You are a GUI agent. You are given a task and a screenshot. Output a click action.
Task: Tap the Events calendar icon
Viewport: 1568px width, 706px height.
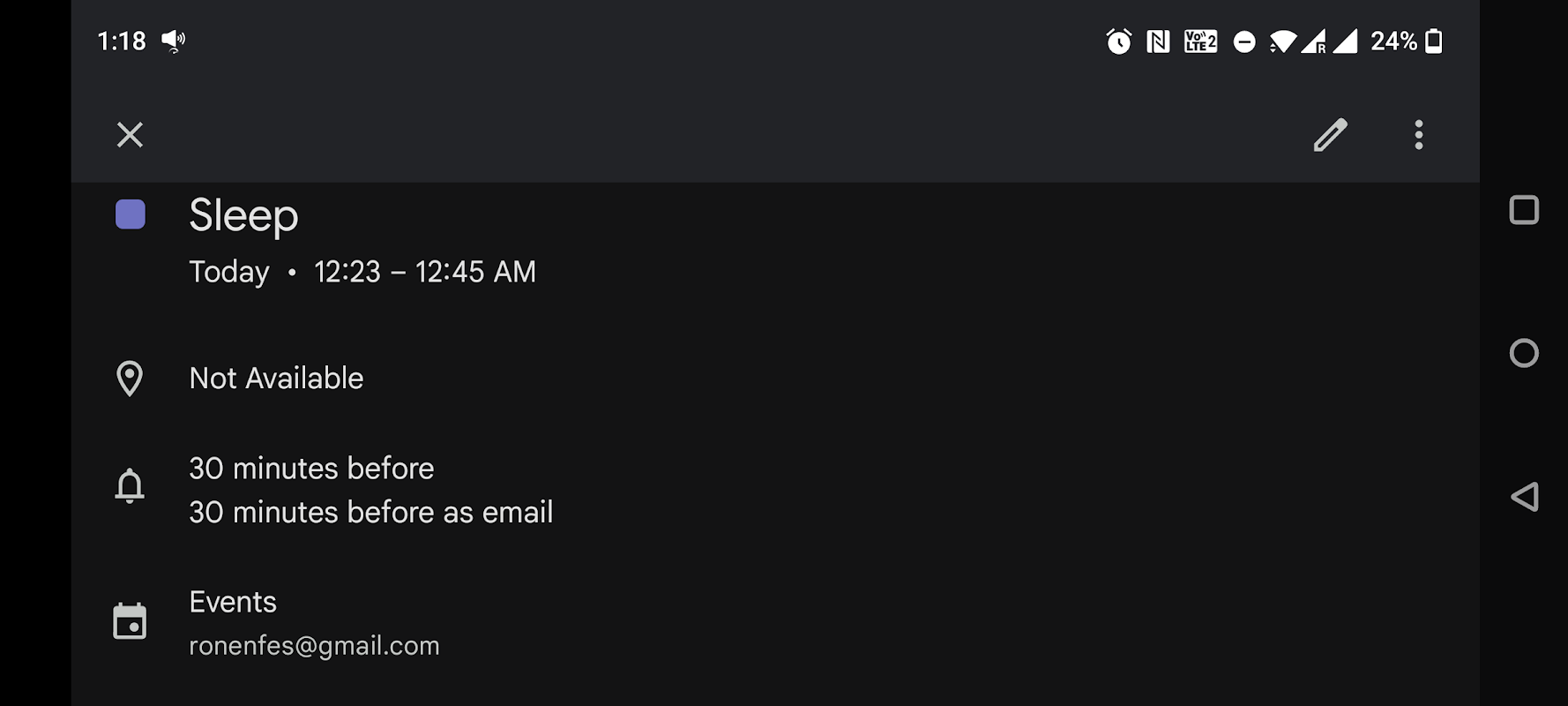coord(130,621)
